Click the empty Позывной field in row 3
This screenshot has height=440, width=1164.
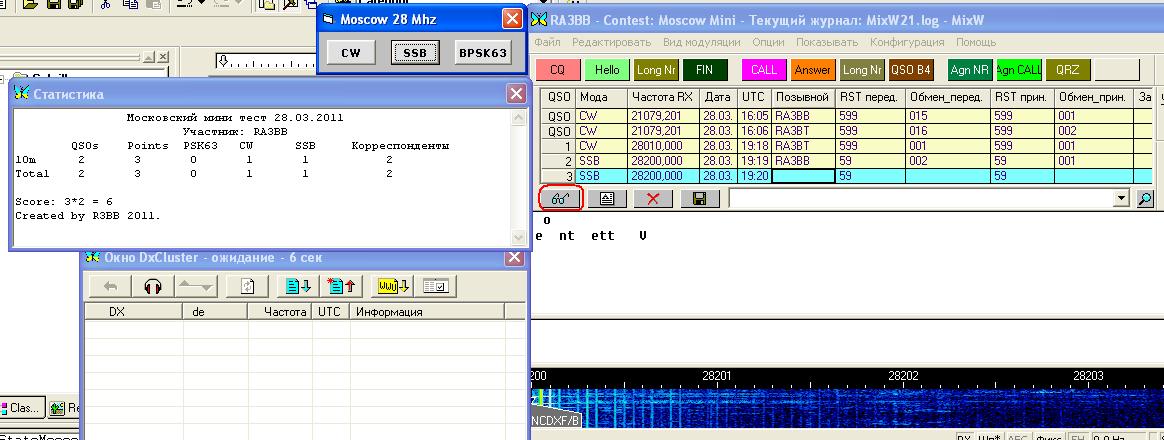[x=802, y=176]
